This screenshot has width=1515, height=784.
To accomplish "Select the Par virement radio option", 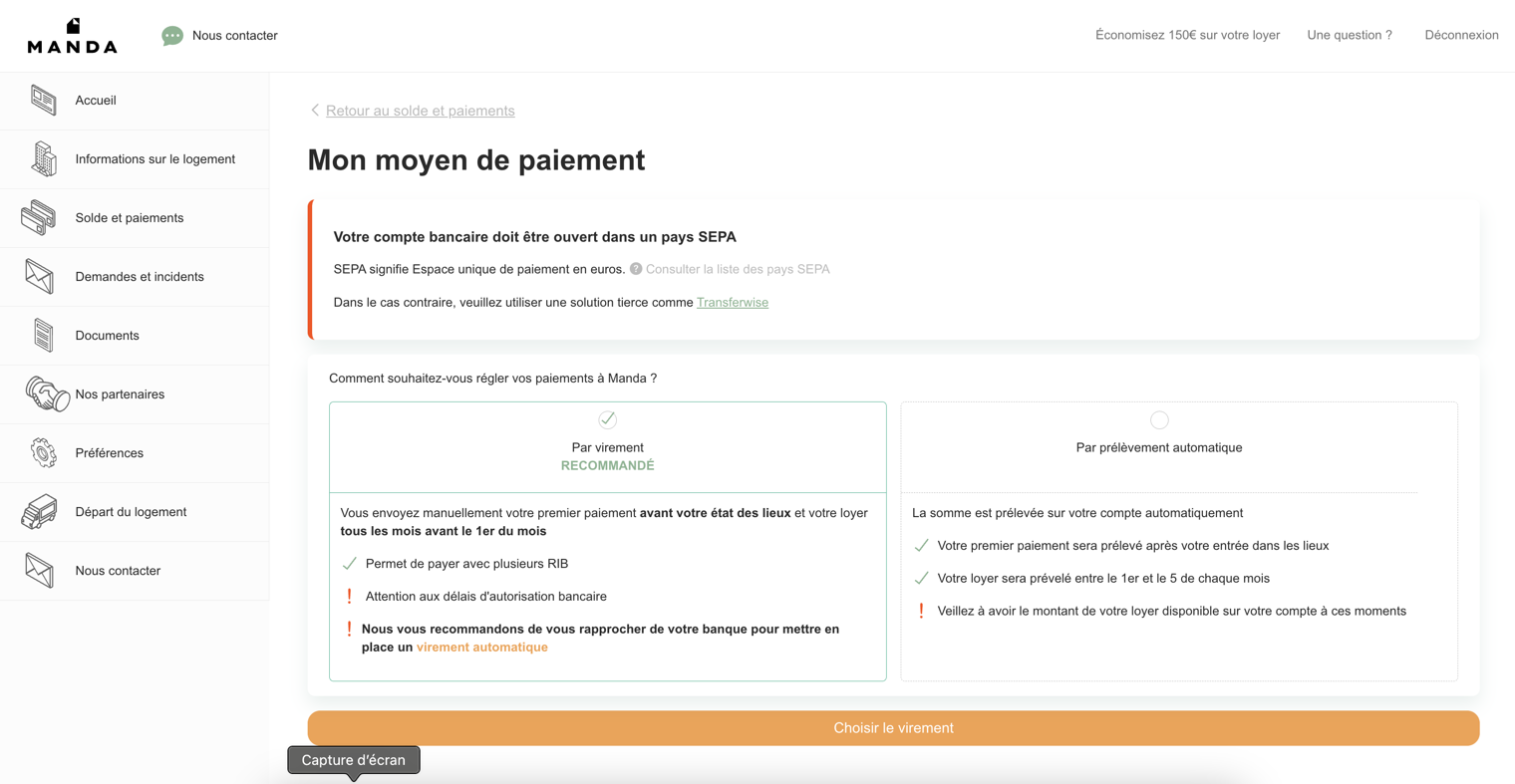I will tap(607, 419).
